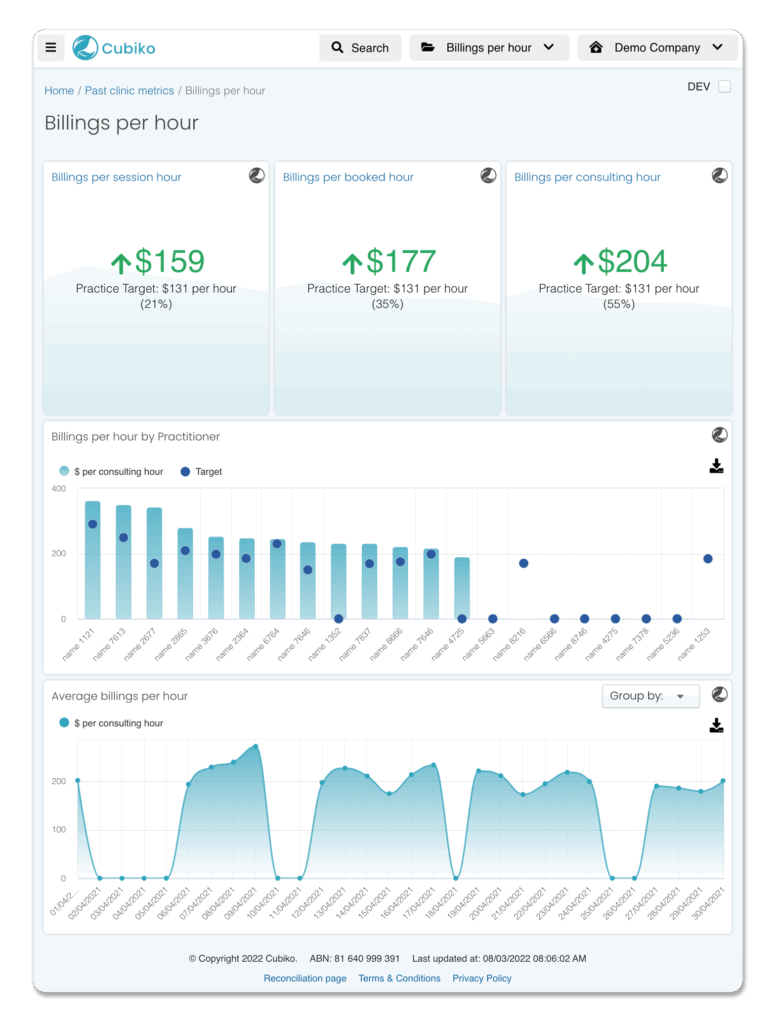Open the Billings per hour dropdown
The height and width of the screenshot is (1024, 775).
pyautogui.click(x=488, y=48)
